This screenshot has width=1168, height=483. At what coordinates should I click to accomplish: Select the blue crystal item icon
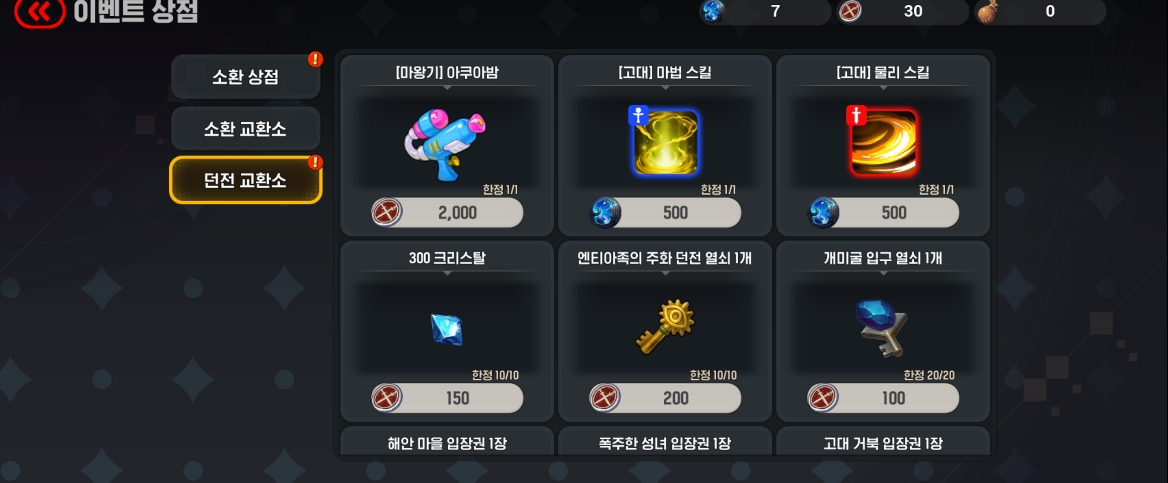click(447, 329)
